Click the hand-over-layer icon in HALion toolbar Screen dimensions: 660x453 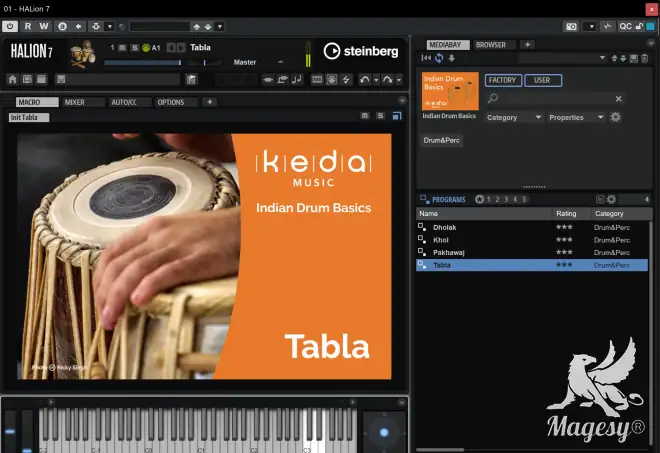(x=282, y=79)
